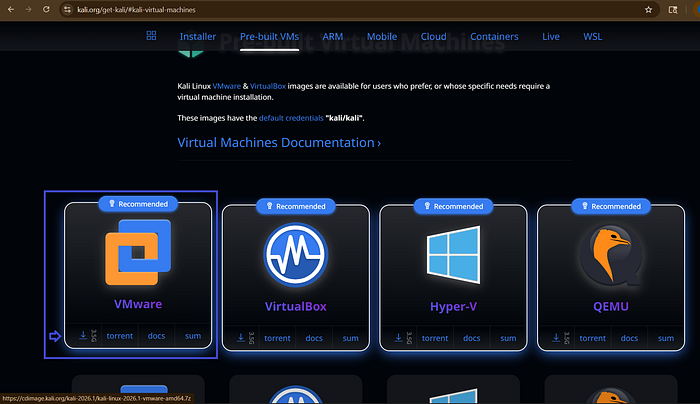Click the Recommended badge on QEMU card
Screen dimensions: 700x404
point(611,206)
